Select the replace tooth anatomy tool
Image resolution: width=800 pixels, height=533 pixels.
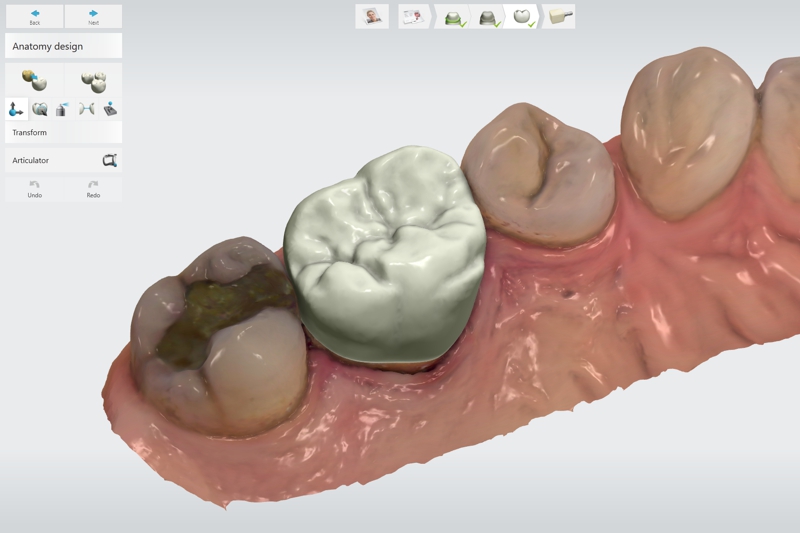pos(34,81)
